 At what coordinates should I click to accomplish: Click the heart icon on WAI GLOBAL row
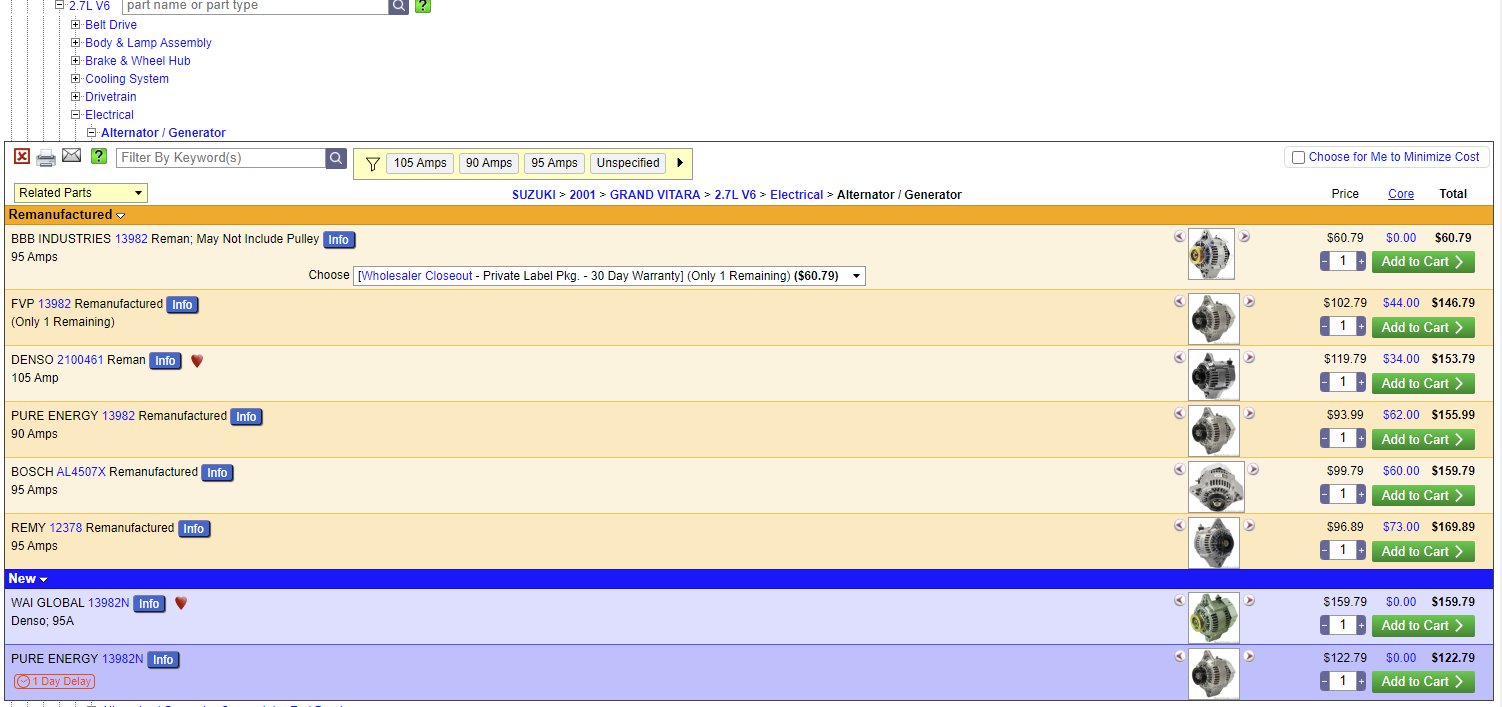(x=181, y=603)
